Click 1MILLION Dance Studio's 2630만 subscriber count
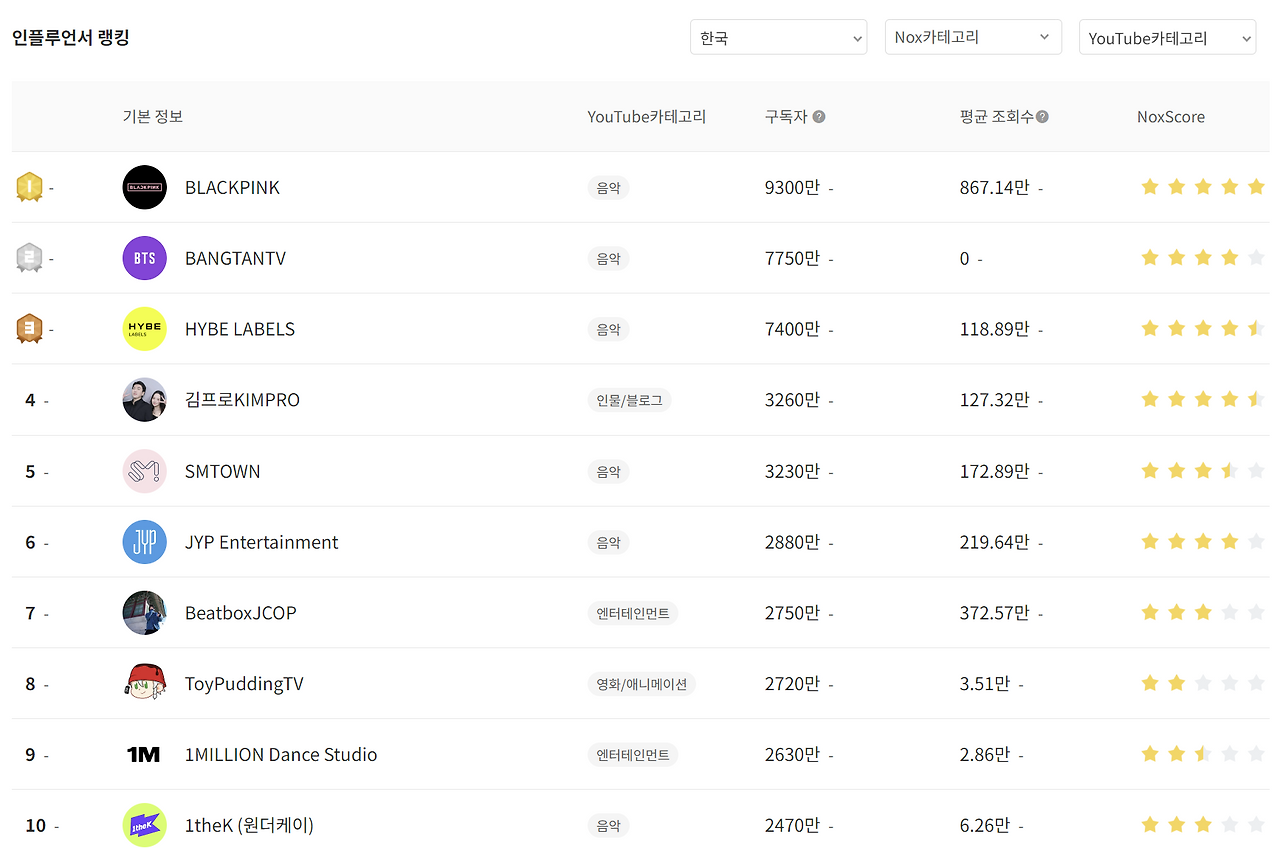Image resolution: width=1280 pixels, height=848 pixels. [x=792, y=755]
